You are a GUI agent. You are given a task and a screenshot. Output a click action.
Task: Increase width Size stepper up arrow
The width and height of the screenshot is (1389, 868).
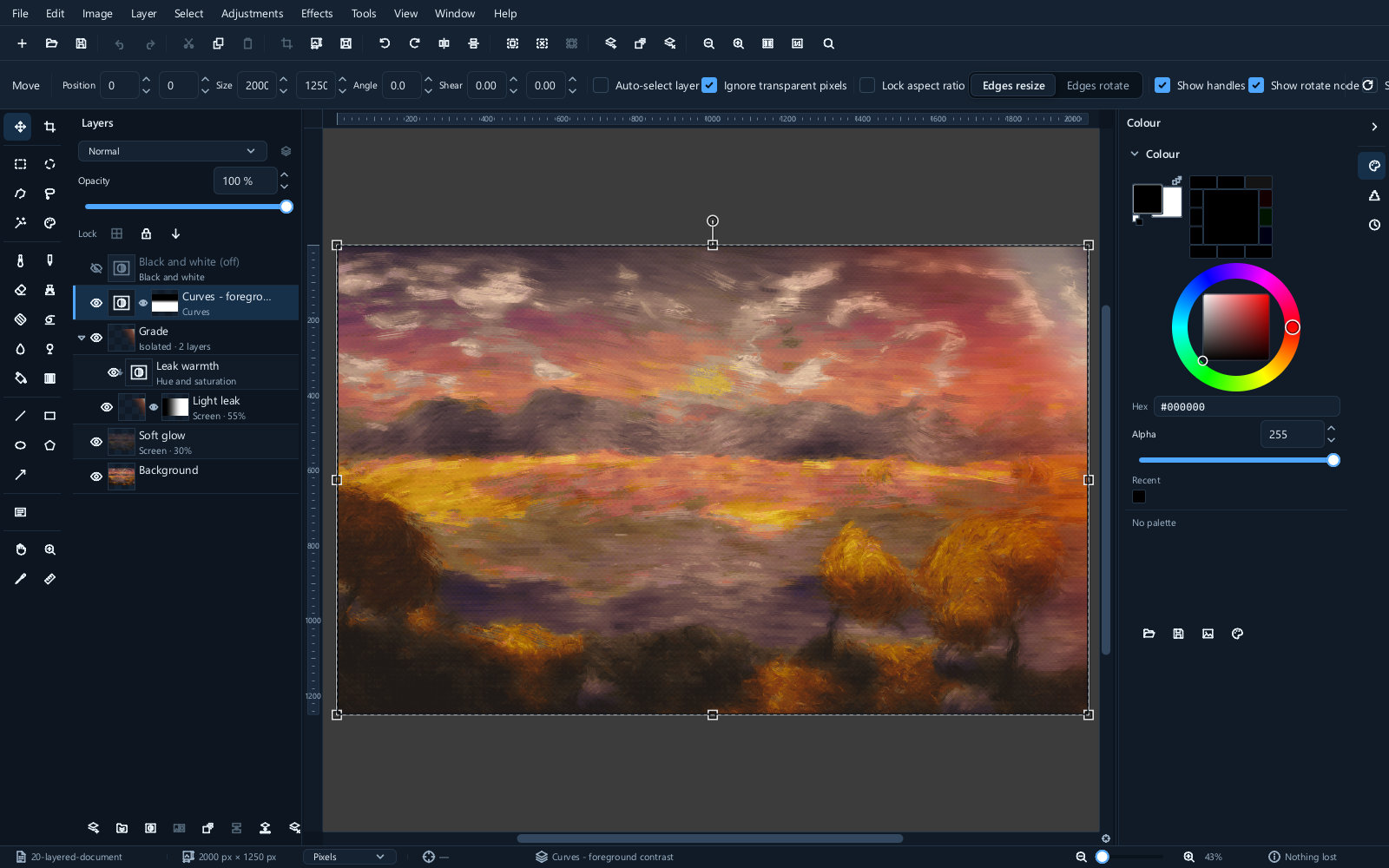(283, 79)
